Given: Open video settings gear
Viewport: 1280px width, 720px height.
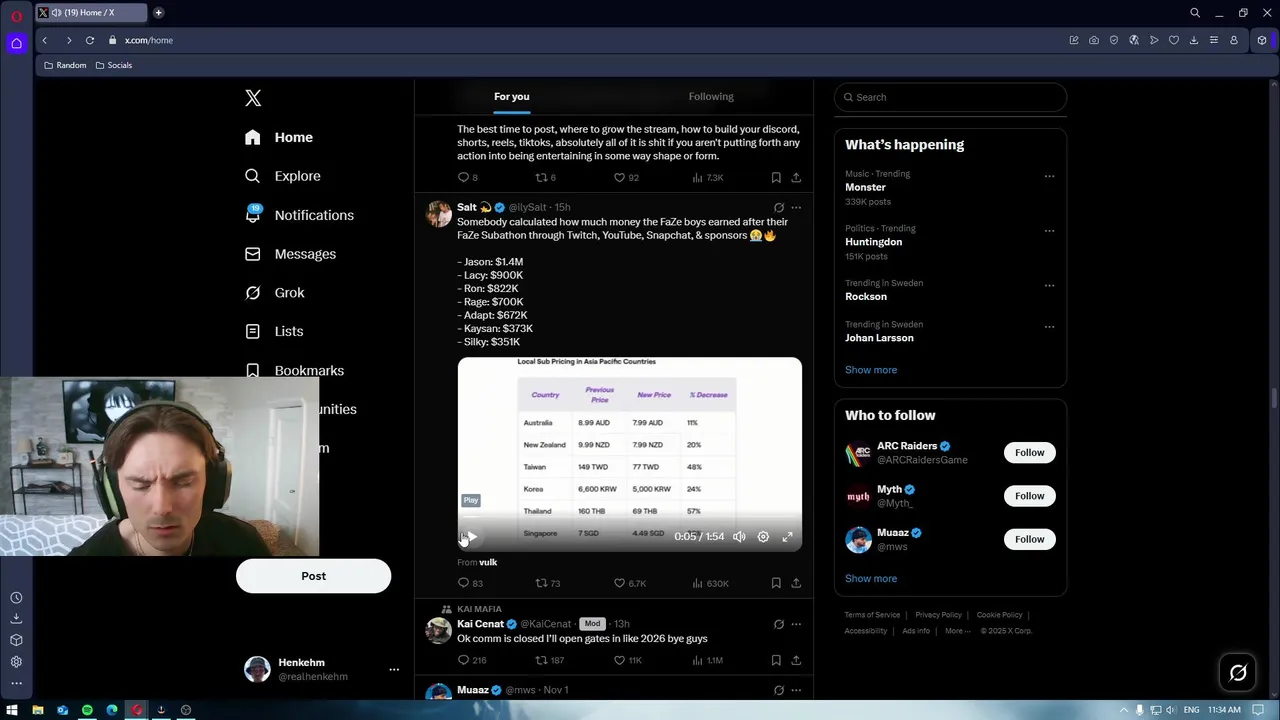Looking at the screenshot, I should pyautogui.click(x=763, y=537).
